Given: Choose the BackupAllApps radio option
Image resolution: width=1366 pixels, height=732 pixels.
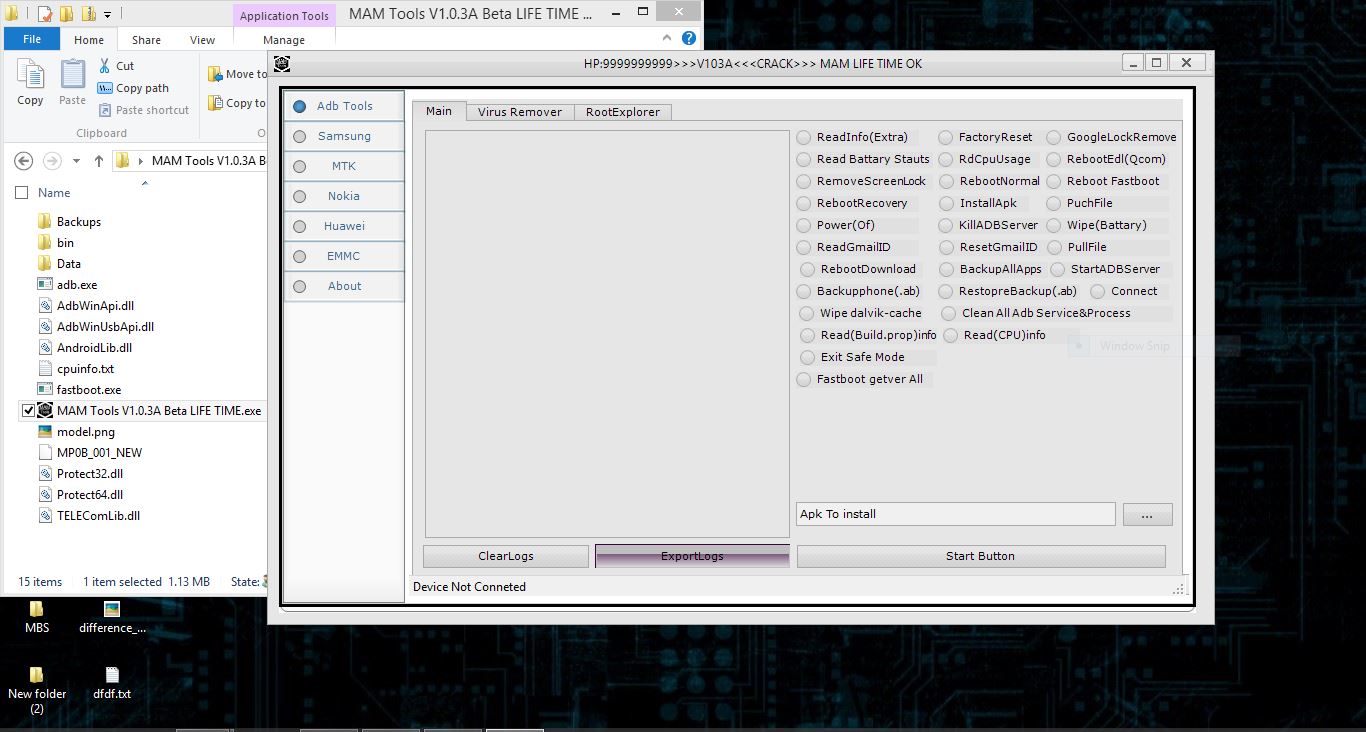Looking at the screenshot, I should click(x=947, y=269).
